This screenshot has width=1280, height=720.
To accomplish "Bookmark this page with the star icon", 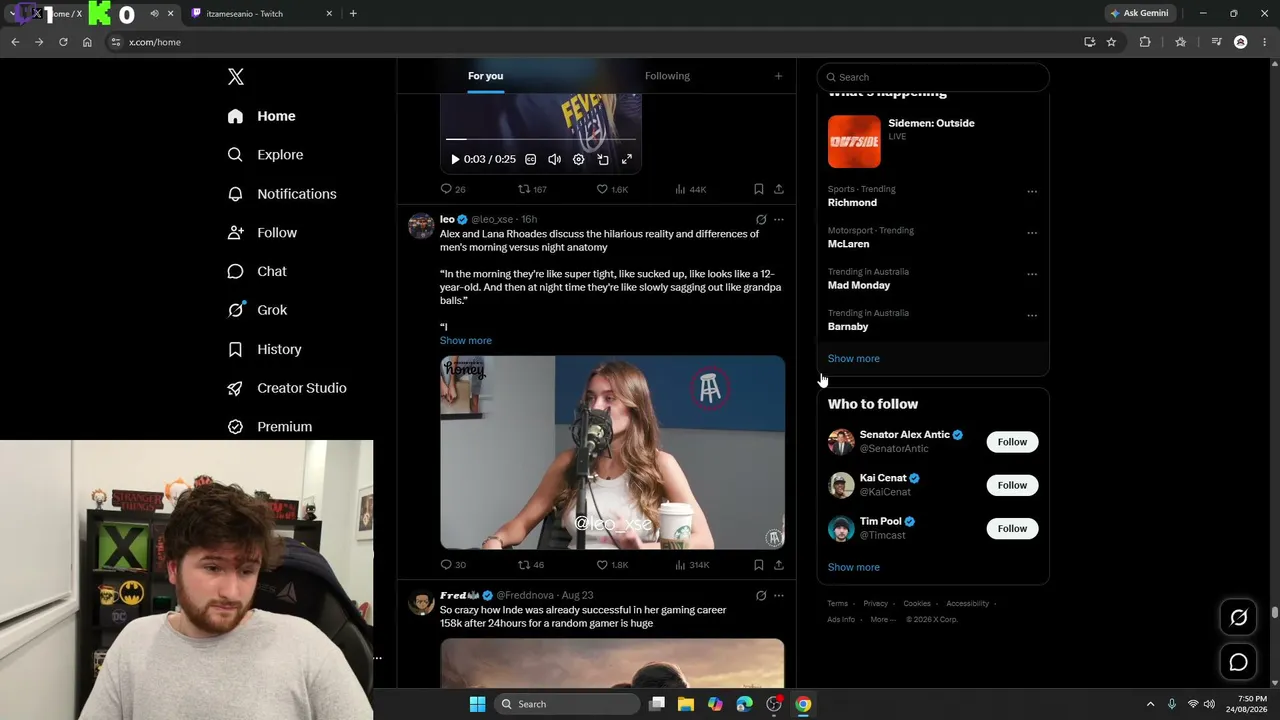I will coord(1111,42).
